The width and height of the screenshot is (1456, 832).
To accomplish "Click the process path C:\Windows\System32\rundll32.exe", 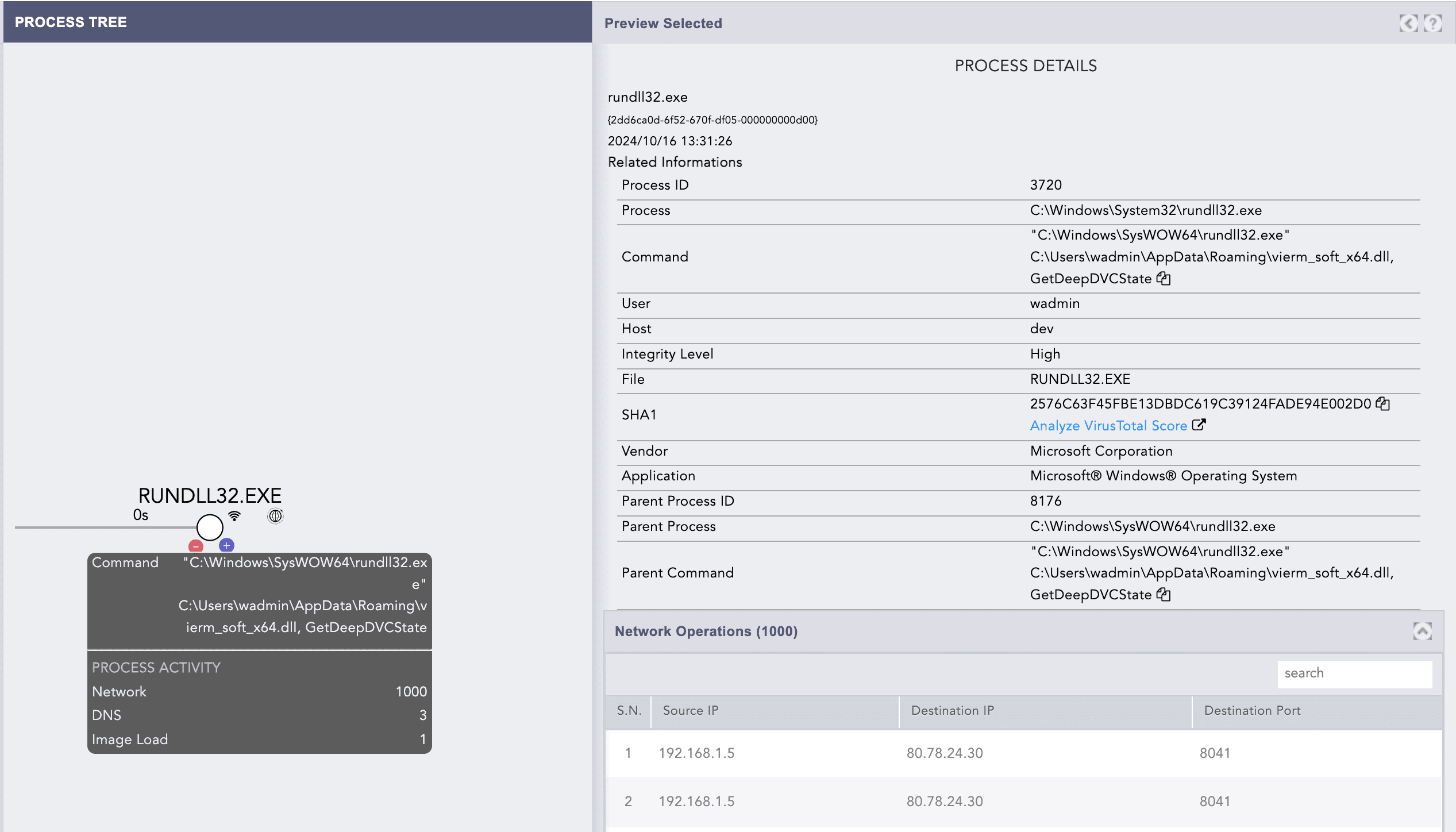I will 1146,210.
